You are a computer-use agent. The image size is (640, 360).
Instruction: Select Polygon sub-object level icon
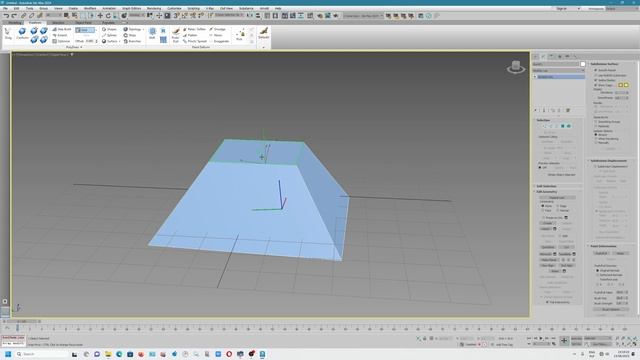coord(562,126)
